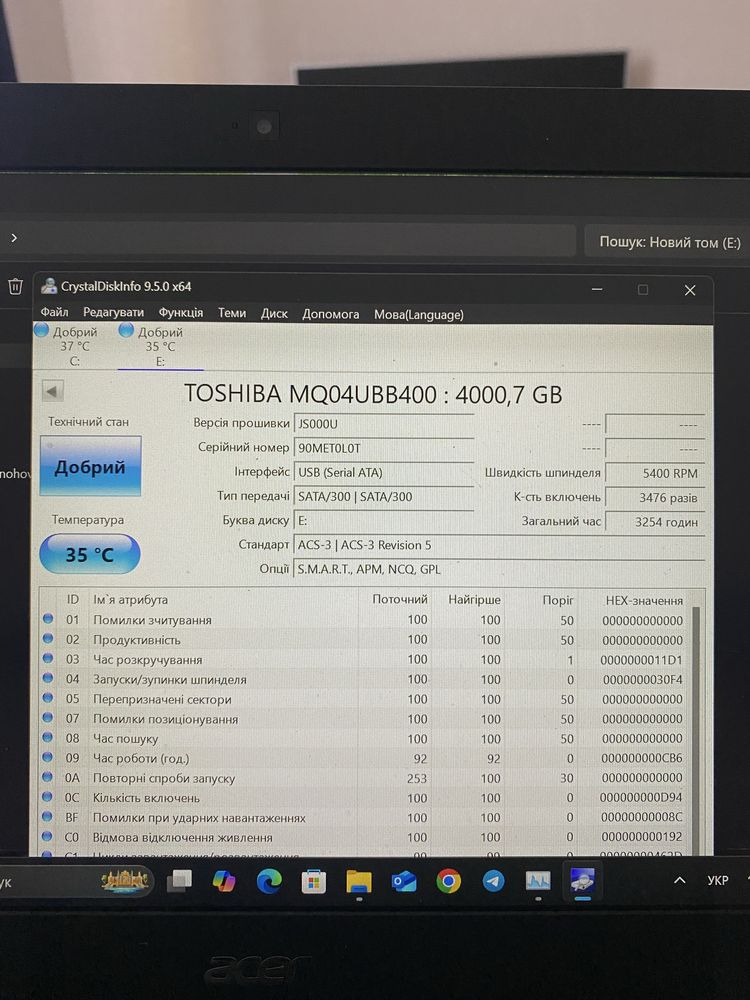Select the Перепризначені сектори attribute row

click(365, 699)
